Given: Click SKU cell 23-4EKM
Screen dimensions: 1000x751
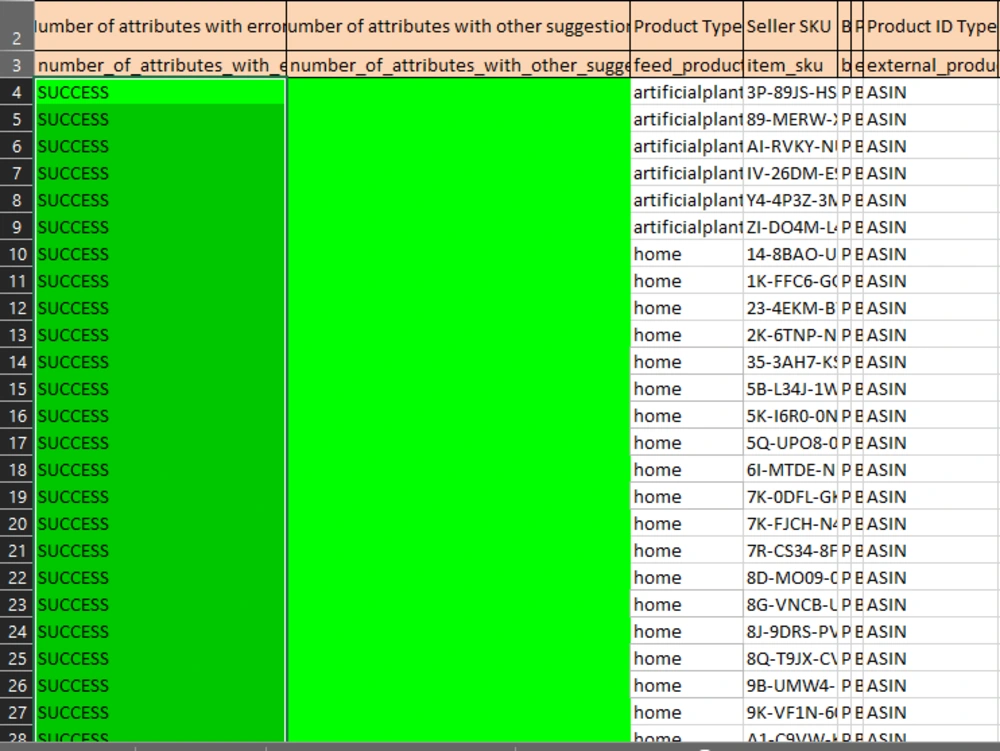Looking at the screenshot, I should pyautogui.click(x=790, y=309).
